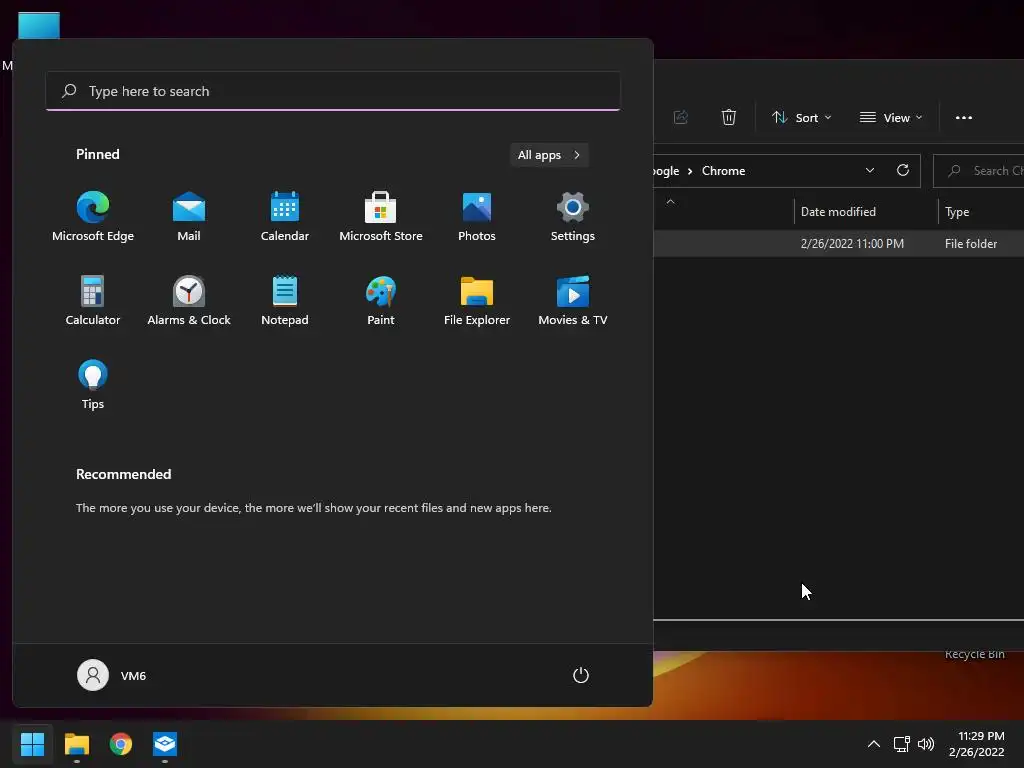Open Notepad

pyautogui.click(x=285, y=301)
